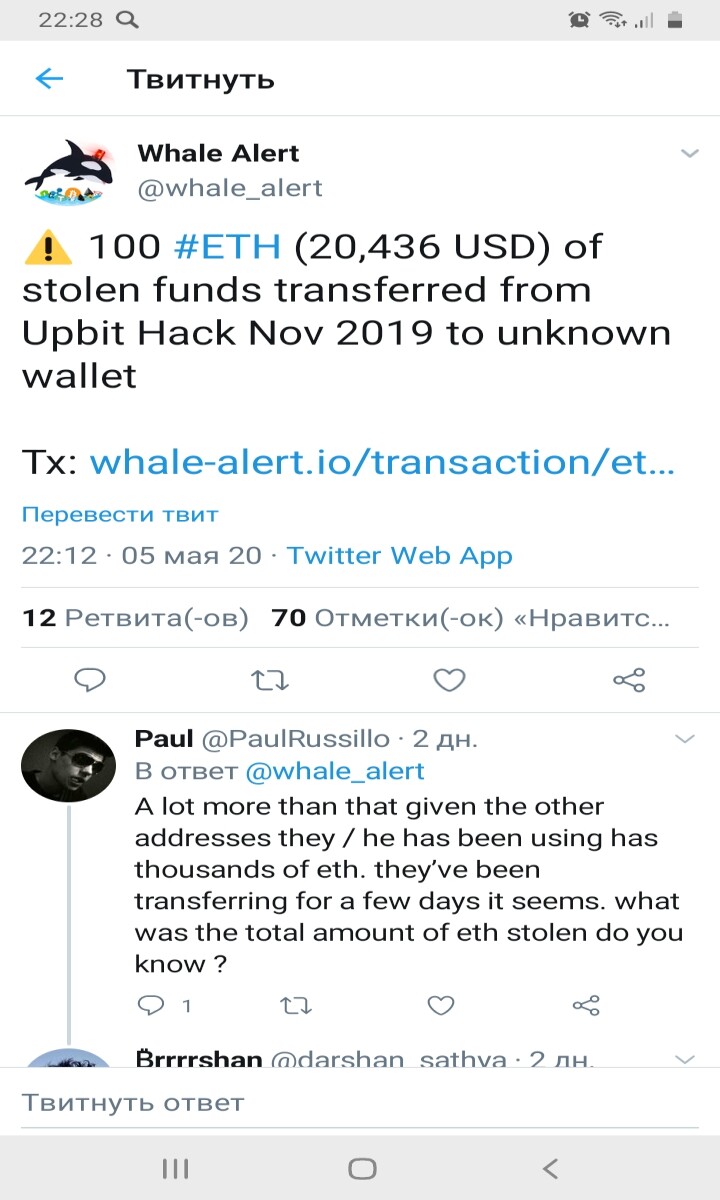The width and height of the screenshot is (720, 1200).
Task: Share Paul's comment
Action: point(586,1005)
